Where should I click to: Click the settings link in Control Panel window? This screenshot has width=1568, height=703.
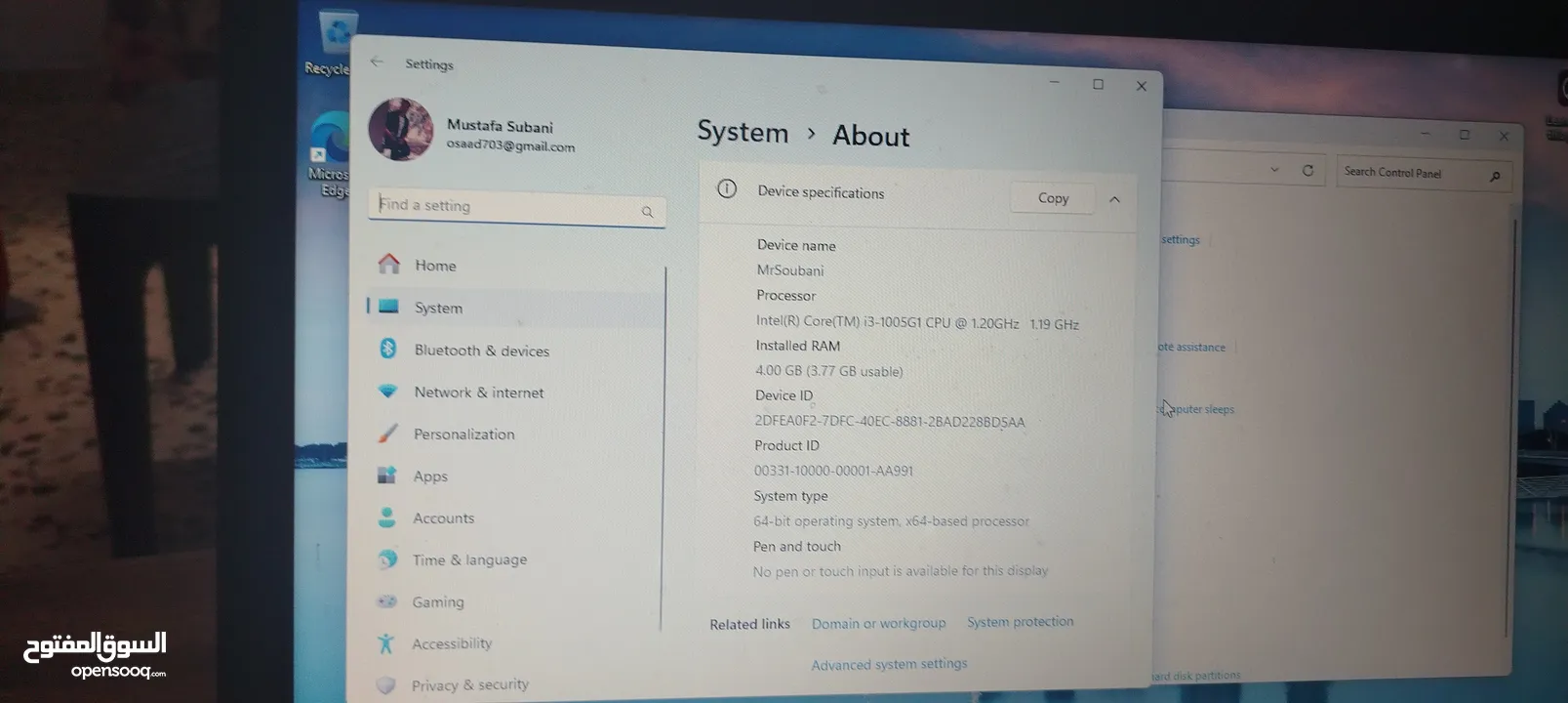click(1181, 239)
